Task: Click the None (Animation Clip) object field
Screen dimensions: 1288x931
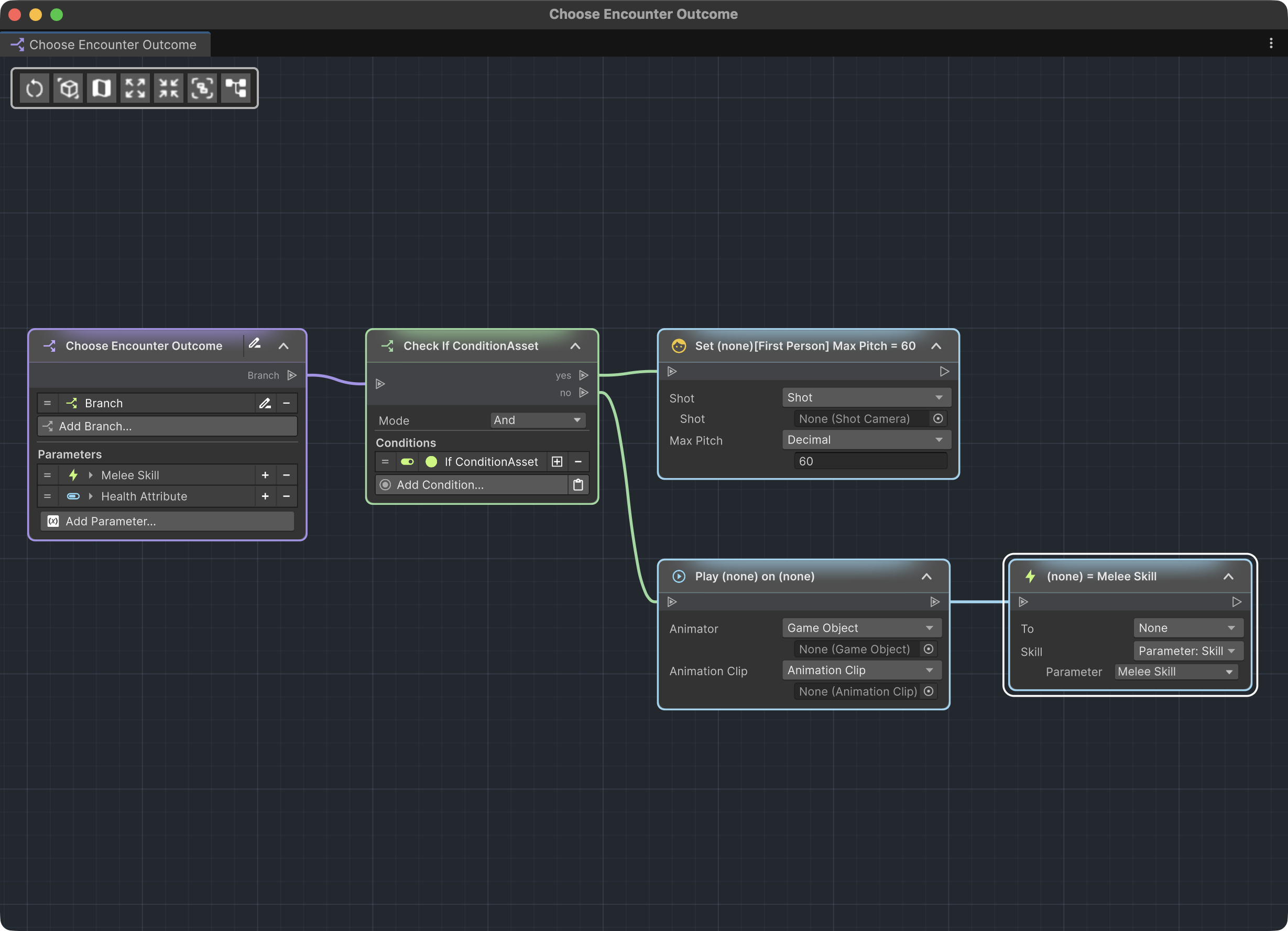Action: click(x=866, y=691)
